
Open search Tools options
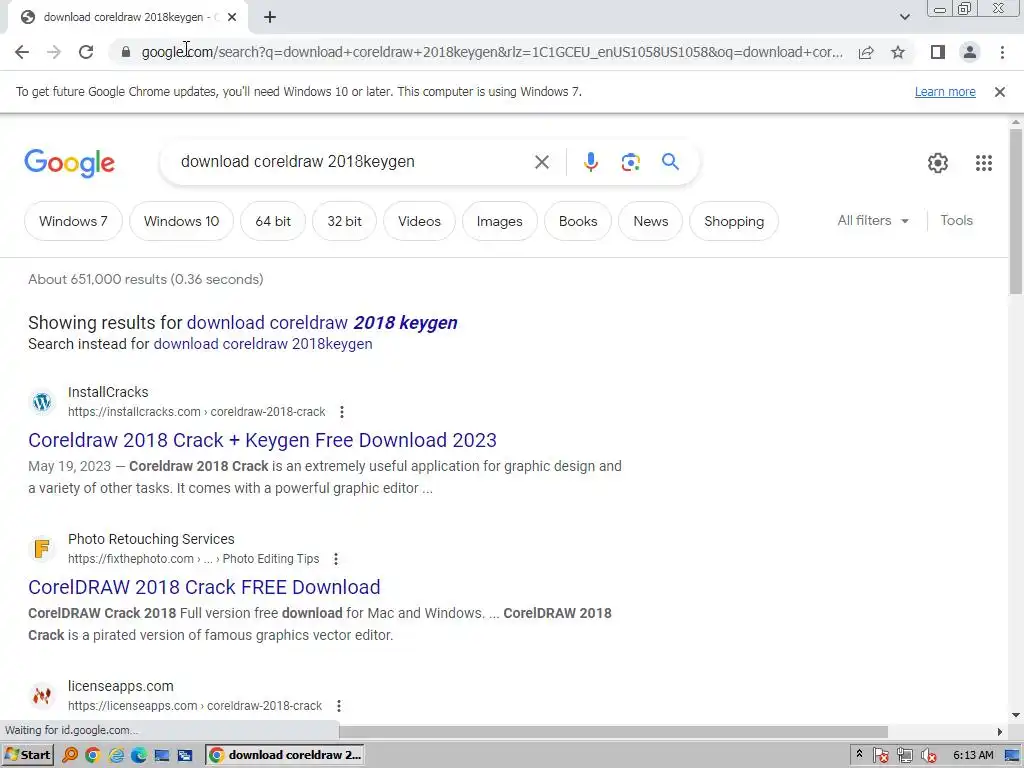956,221
